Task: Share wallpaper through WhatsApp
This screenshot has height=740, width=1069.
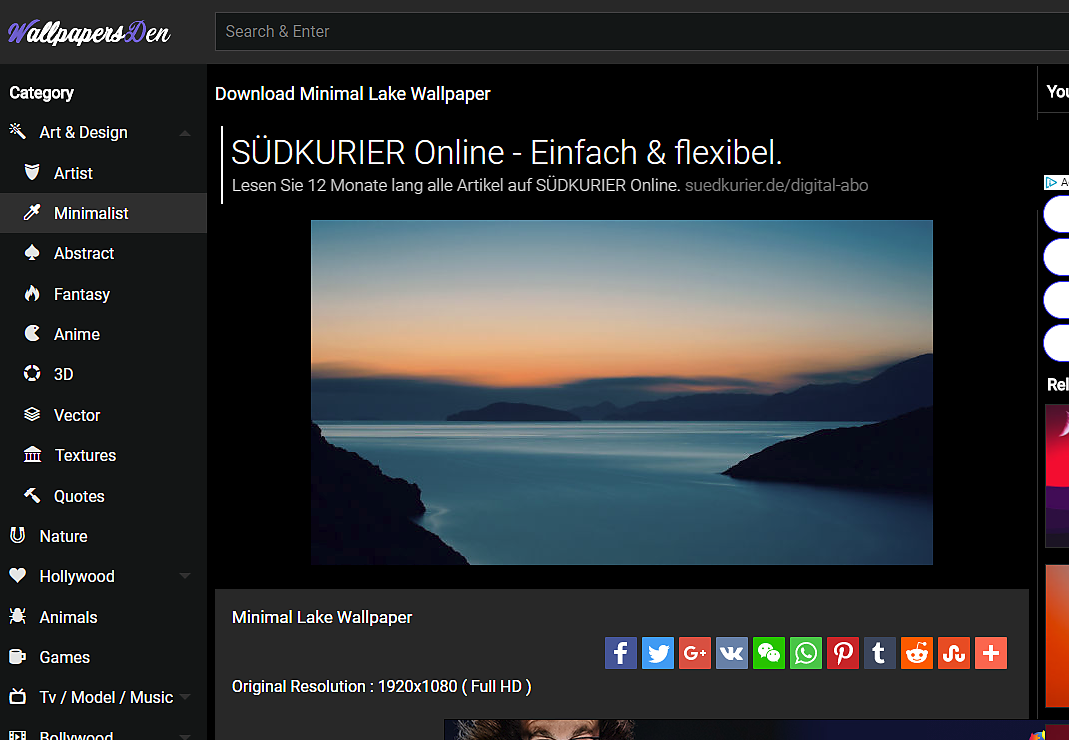Action: pyautogui.click(x=806, y=653)
